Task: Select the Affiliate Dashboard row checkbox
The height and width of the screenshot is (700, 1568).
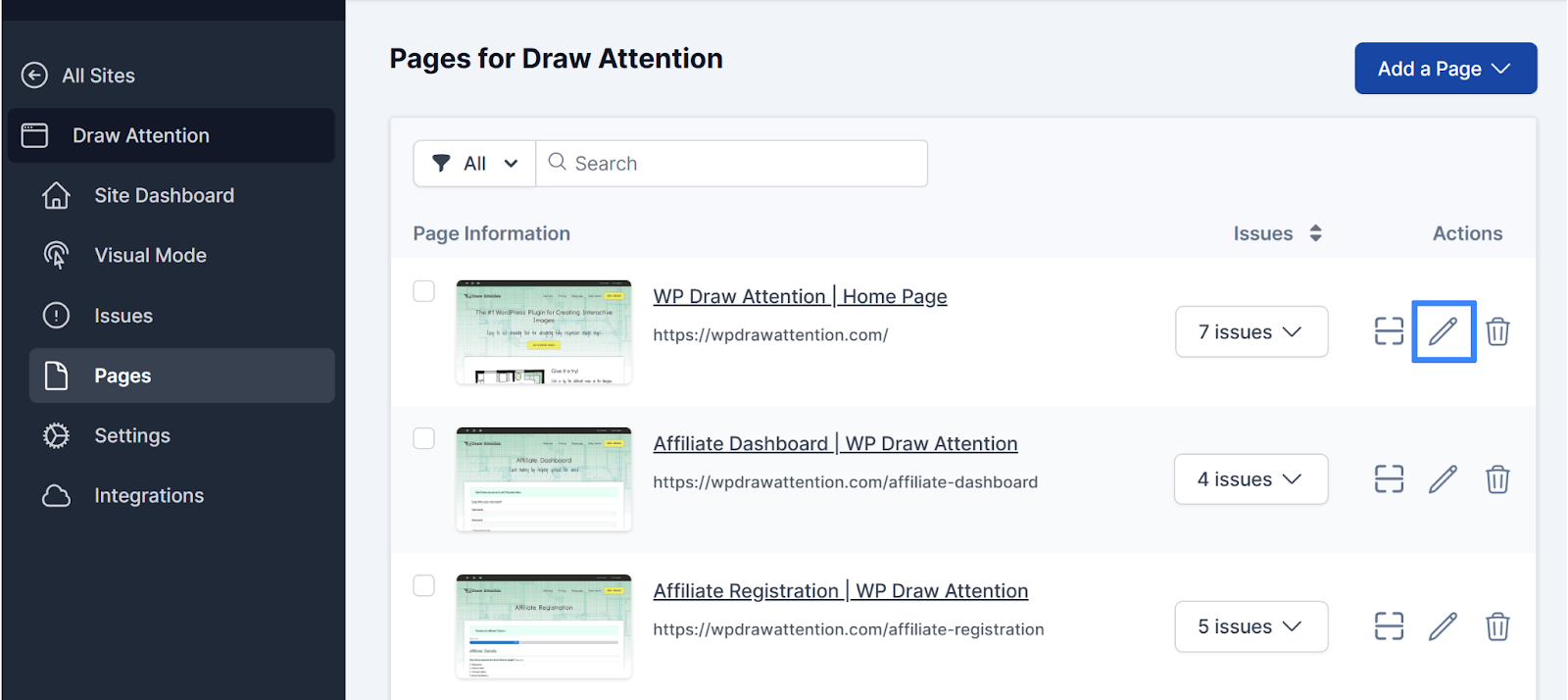Action: (x=423, y=438)
